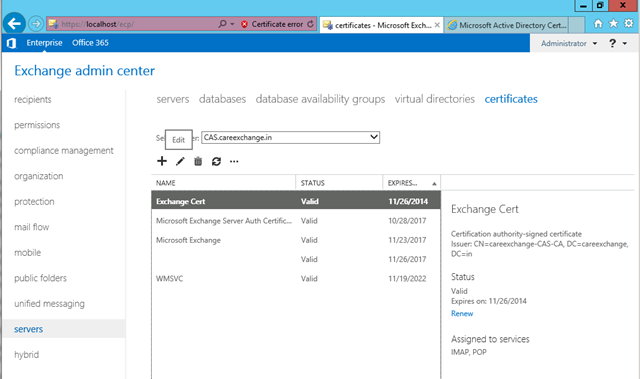The height and width of the screenshot is (379, 640).
Task: Open mobile in left navigation
Action: point(27,253)
